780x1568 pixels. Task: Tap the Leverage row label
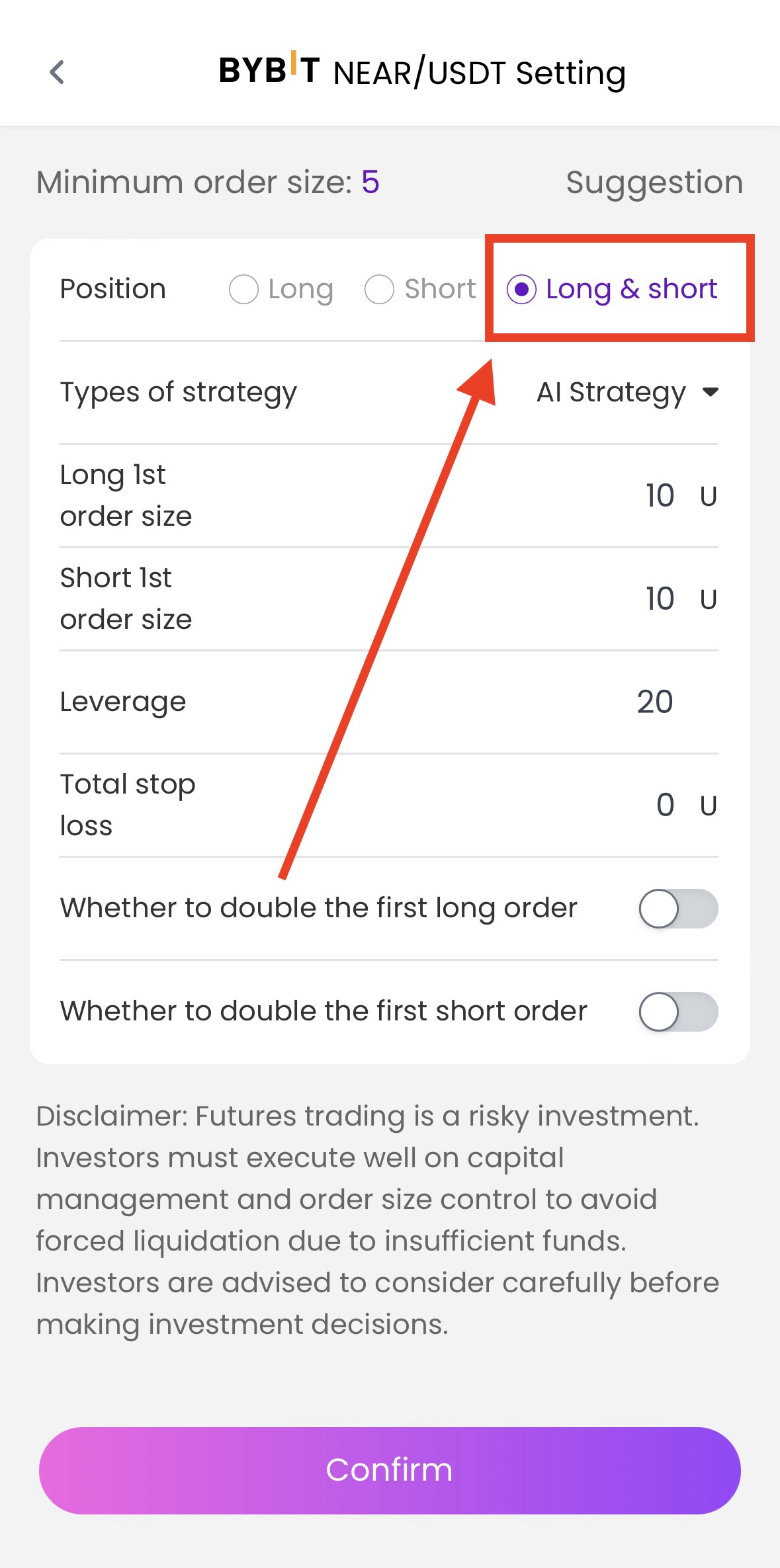(123, 702)
